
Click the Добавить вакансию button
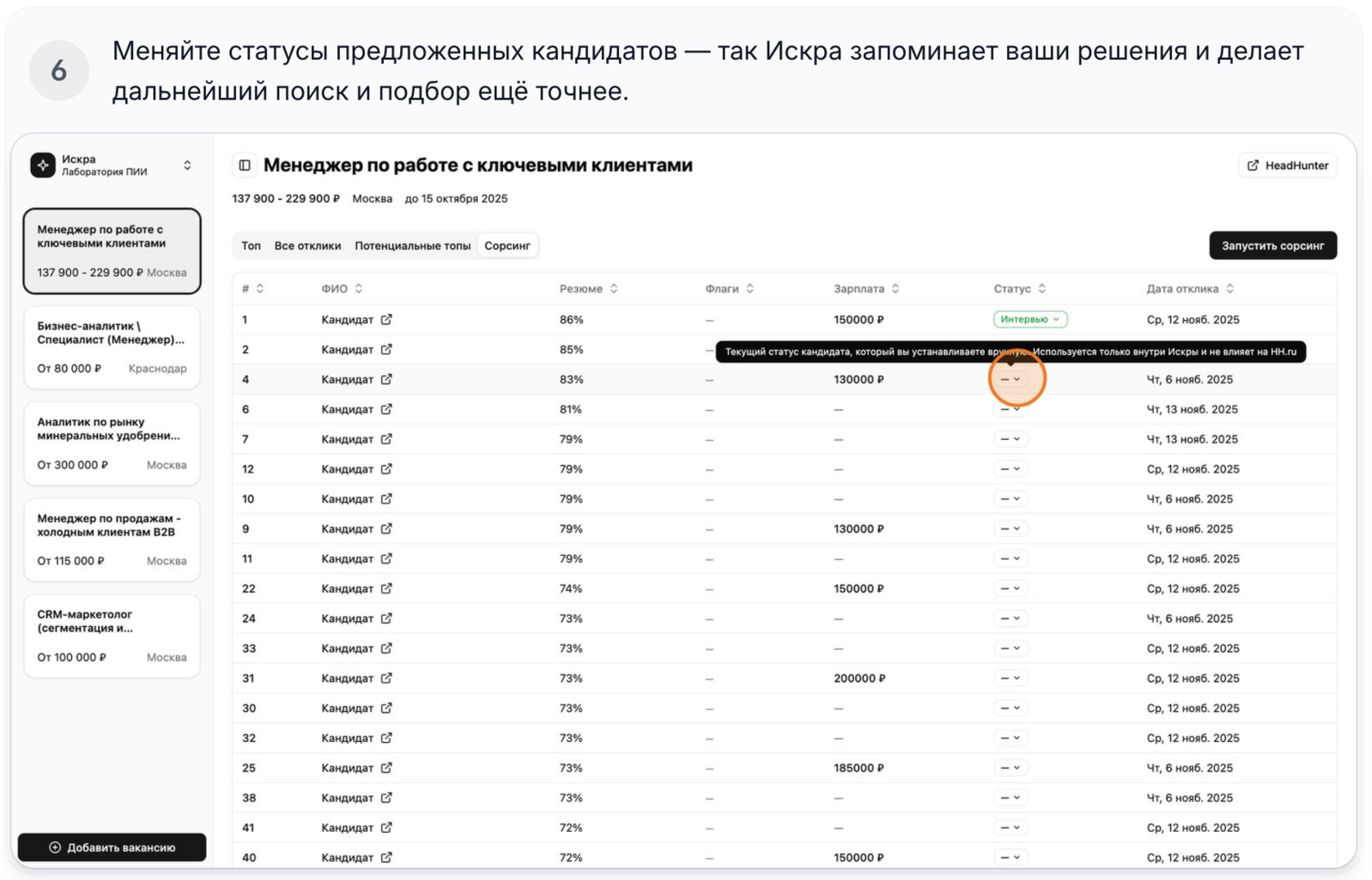coord(112,847)
